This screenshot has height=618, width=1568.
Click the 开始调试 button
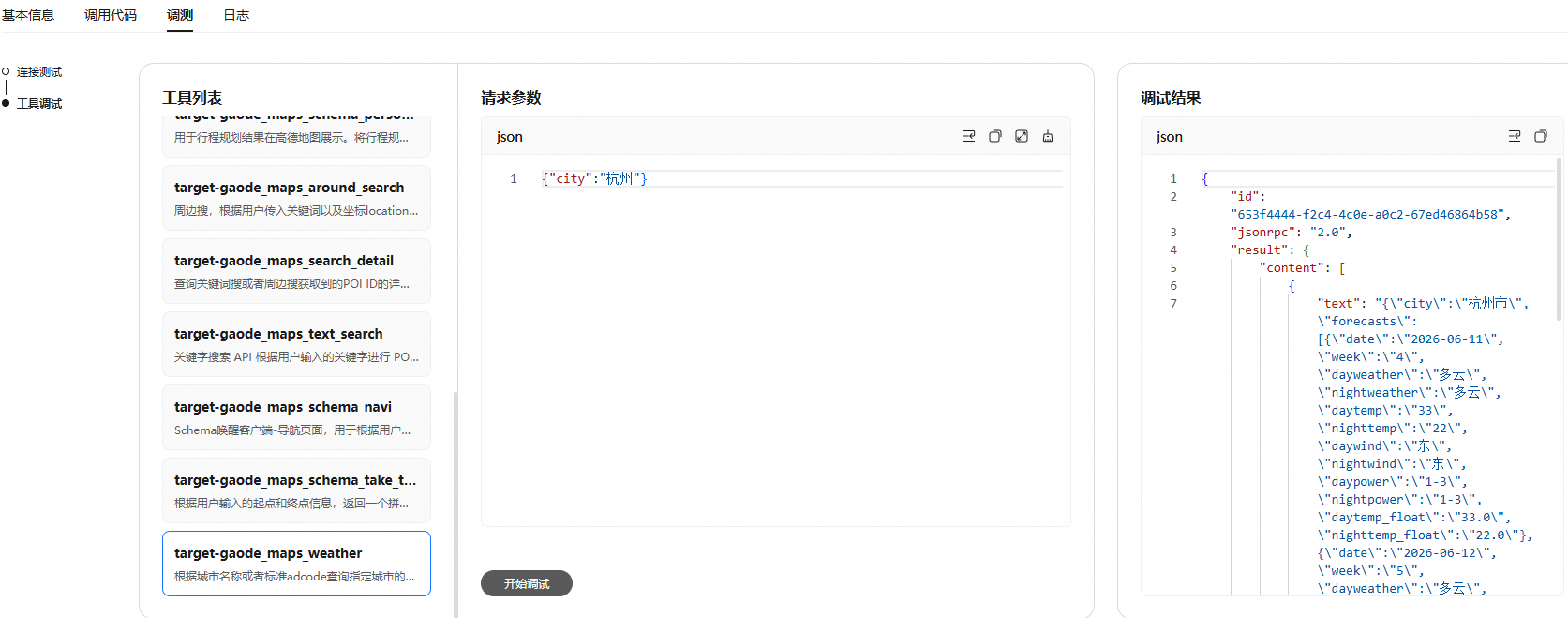[x=527, y=583]
